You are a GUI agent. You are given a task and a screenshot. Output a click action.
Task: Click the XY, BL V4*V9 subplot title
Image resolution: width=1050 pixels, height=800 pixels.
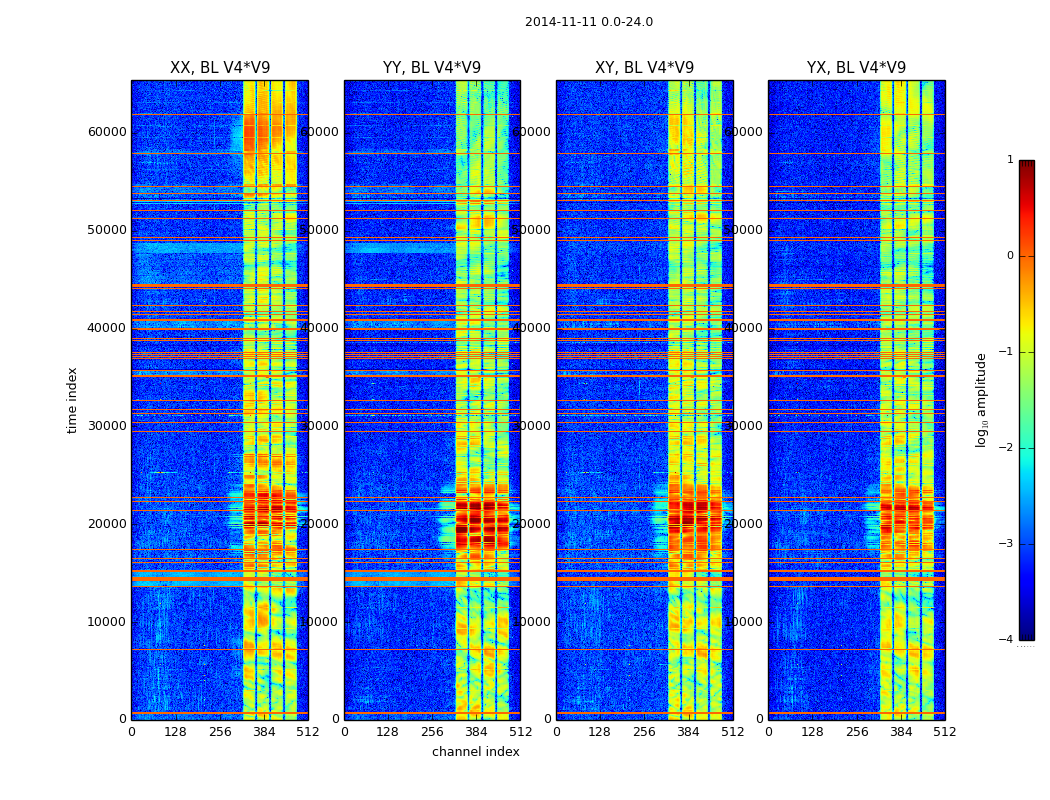point(644,68)
